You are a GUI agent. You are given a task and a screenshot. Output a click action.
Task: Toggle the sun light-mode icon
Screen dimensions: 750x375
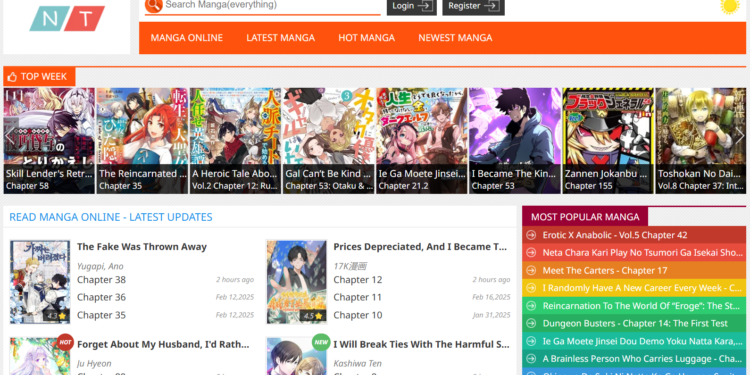pyautogui.click(x=730, y=6)
